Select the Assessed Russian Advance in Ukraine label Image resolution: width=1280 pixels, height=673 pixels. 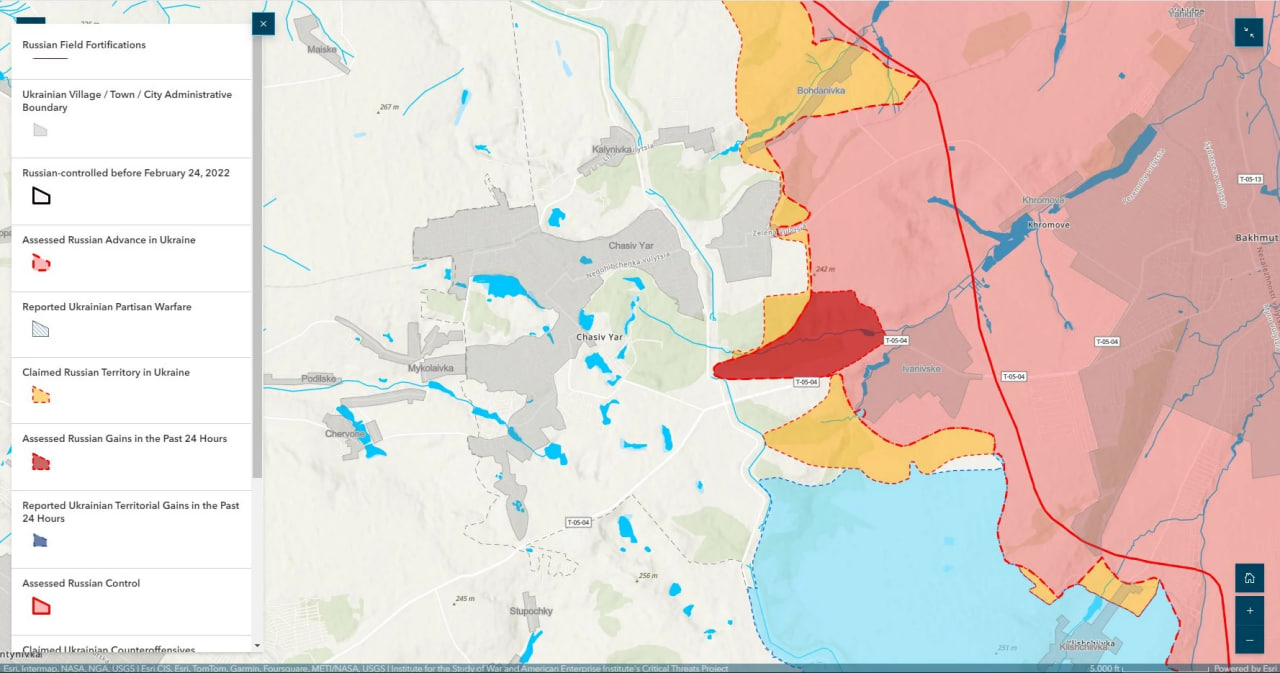pos(109,240)
